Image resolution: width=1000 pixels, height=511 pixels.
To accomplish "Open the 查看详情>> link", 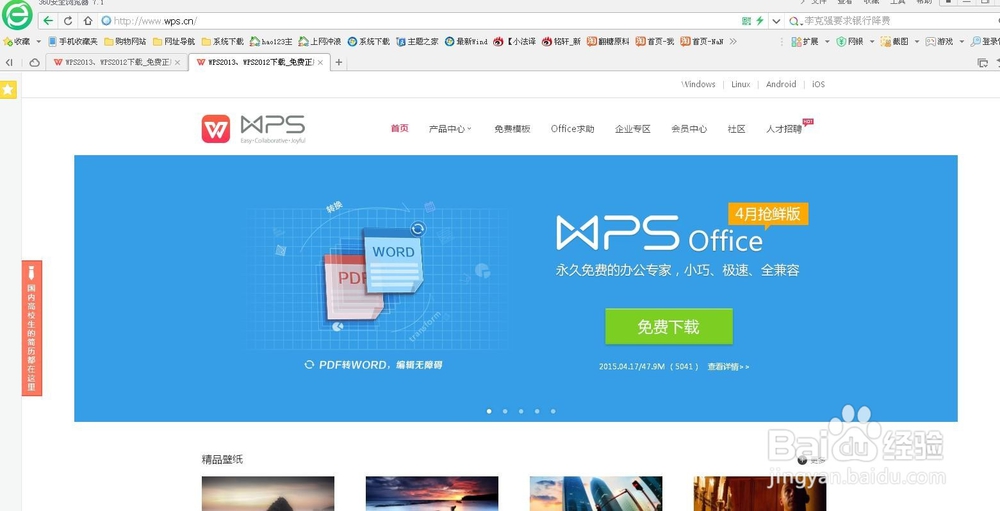I will pyautogui.click(x=728, y=367).
